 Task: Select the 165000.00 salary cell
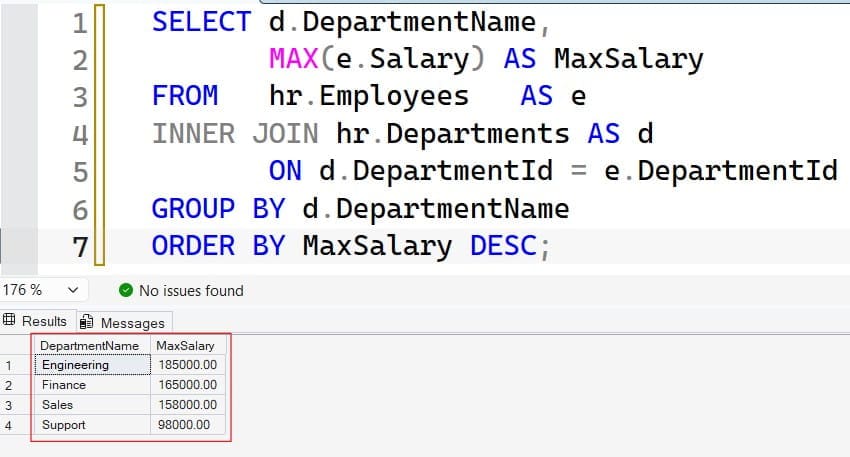[x=188, y=385]
